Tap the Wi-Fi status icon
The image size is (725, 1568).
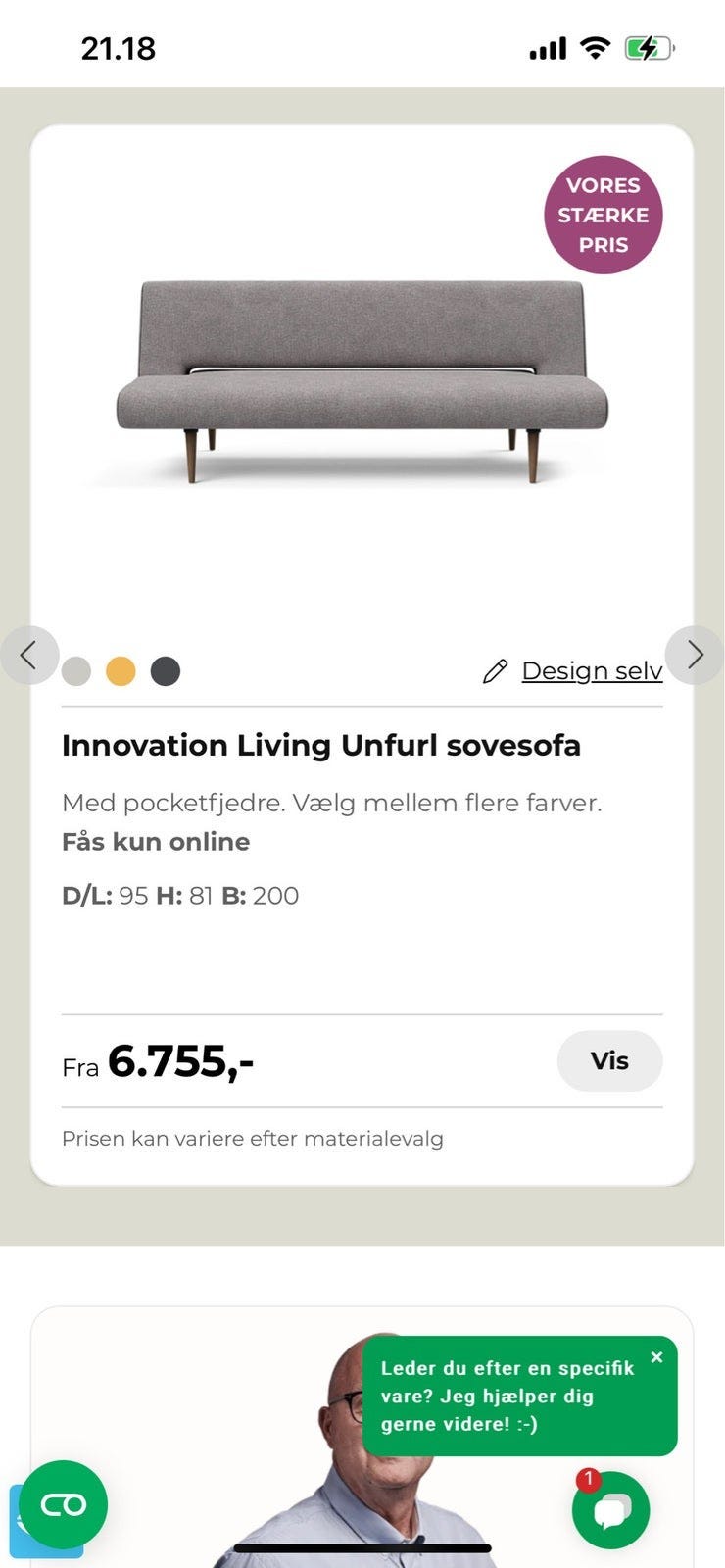click(x=595, y=48)
